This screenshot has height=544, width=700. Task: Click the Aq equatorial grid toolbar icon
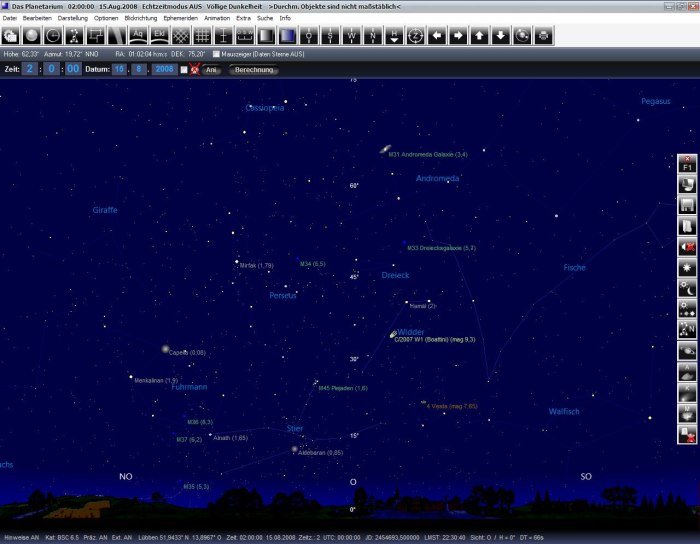click(x=139, y=36)
